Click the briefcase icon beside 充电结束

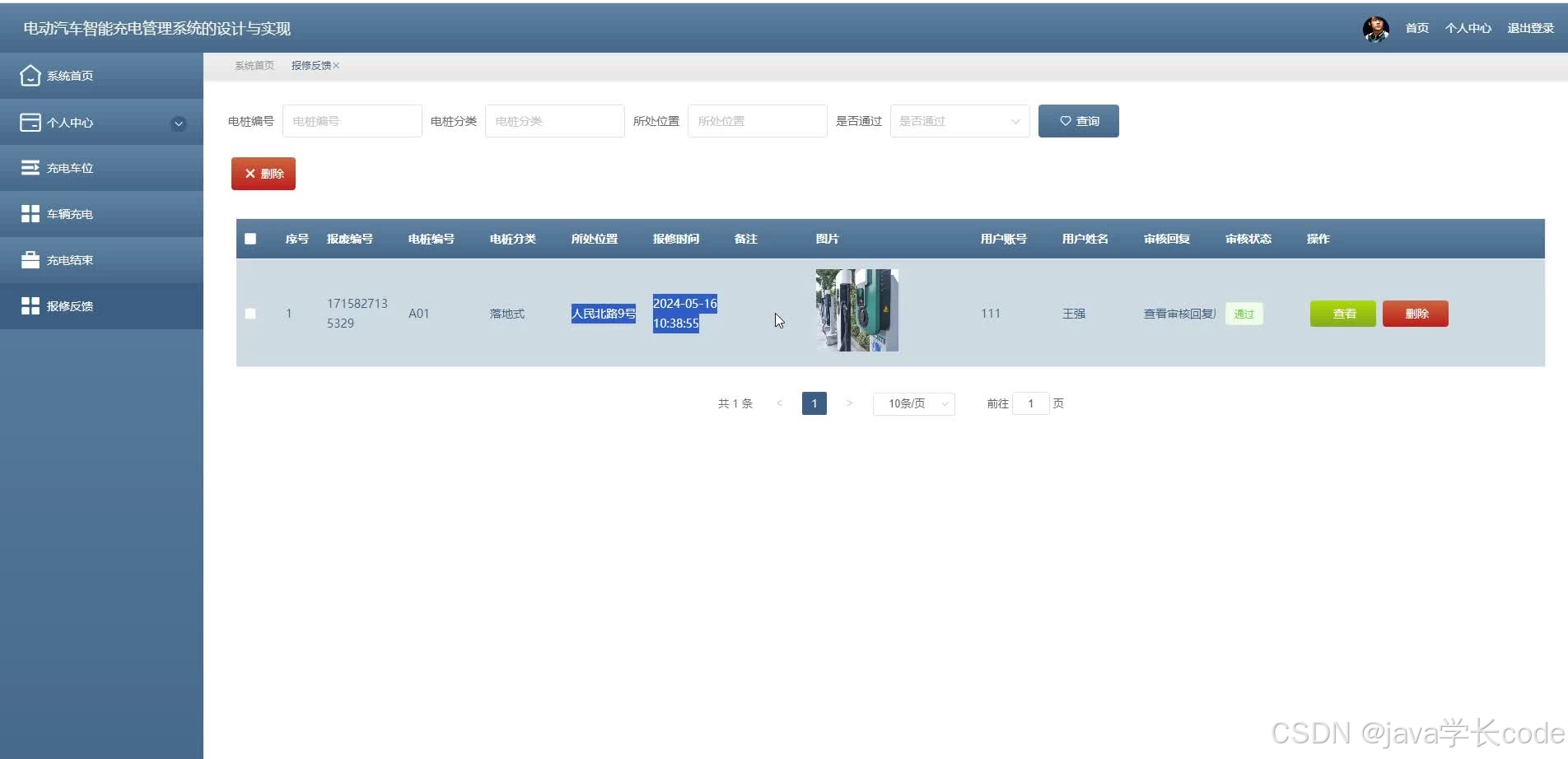coord(30,260)
